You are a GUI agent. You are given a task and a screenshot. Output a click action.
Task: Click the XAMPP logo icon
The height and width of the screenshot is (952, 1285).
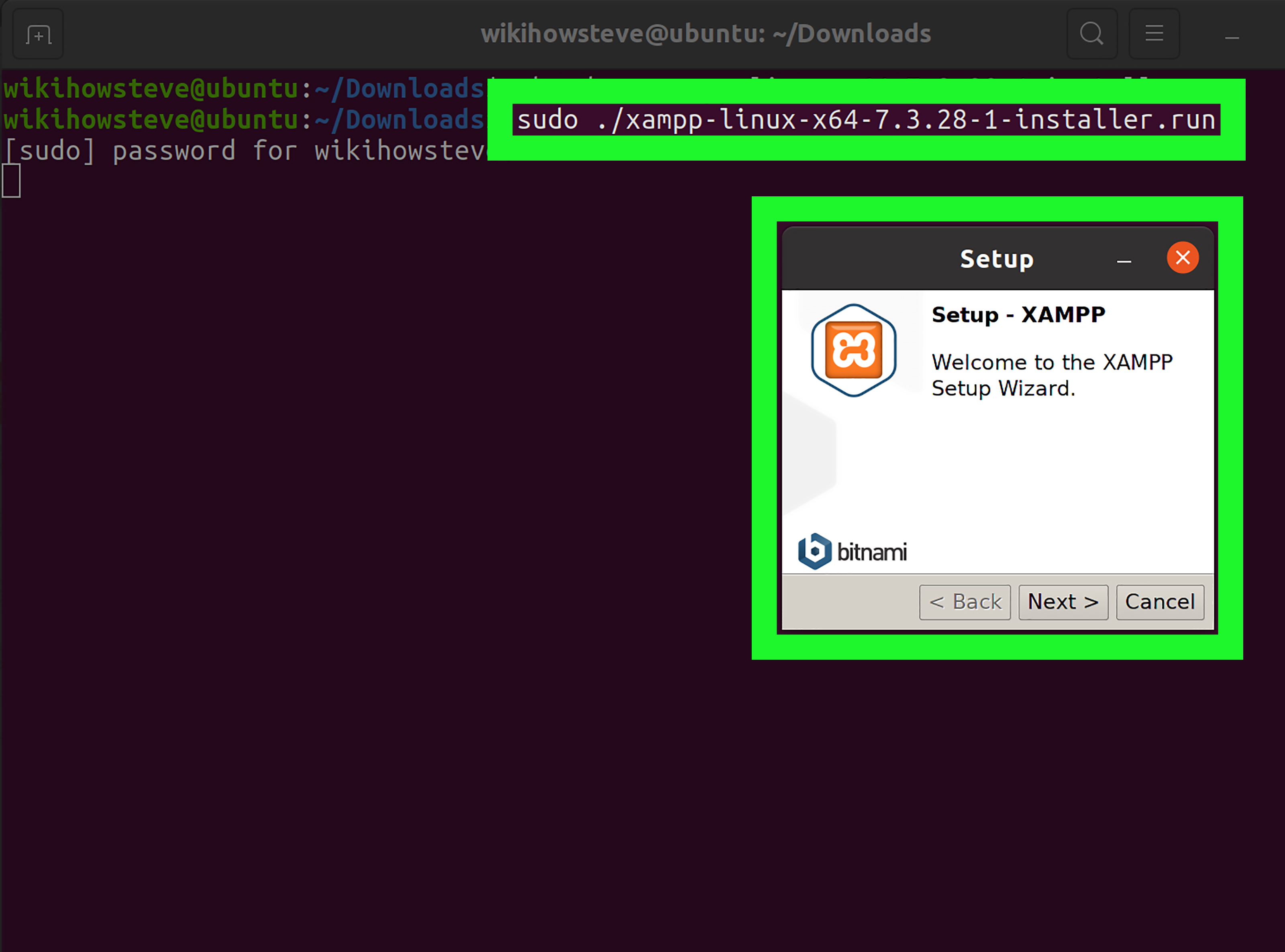tap(853, 351)
